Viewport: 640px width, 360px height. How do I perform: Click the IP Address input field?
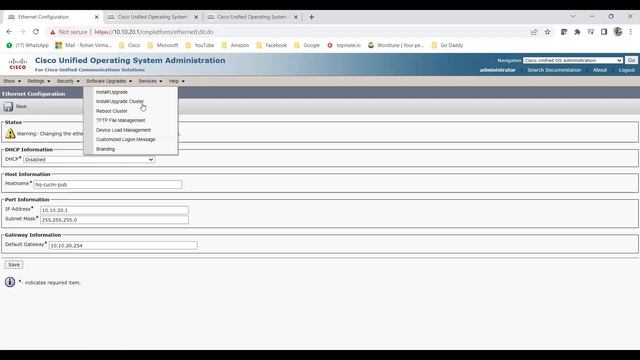114,210
